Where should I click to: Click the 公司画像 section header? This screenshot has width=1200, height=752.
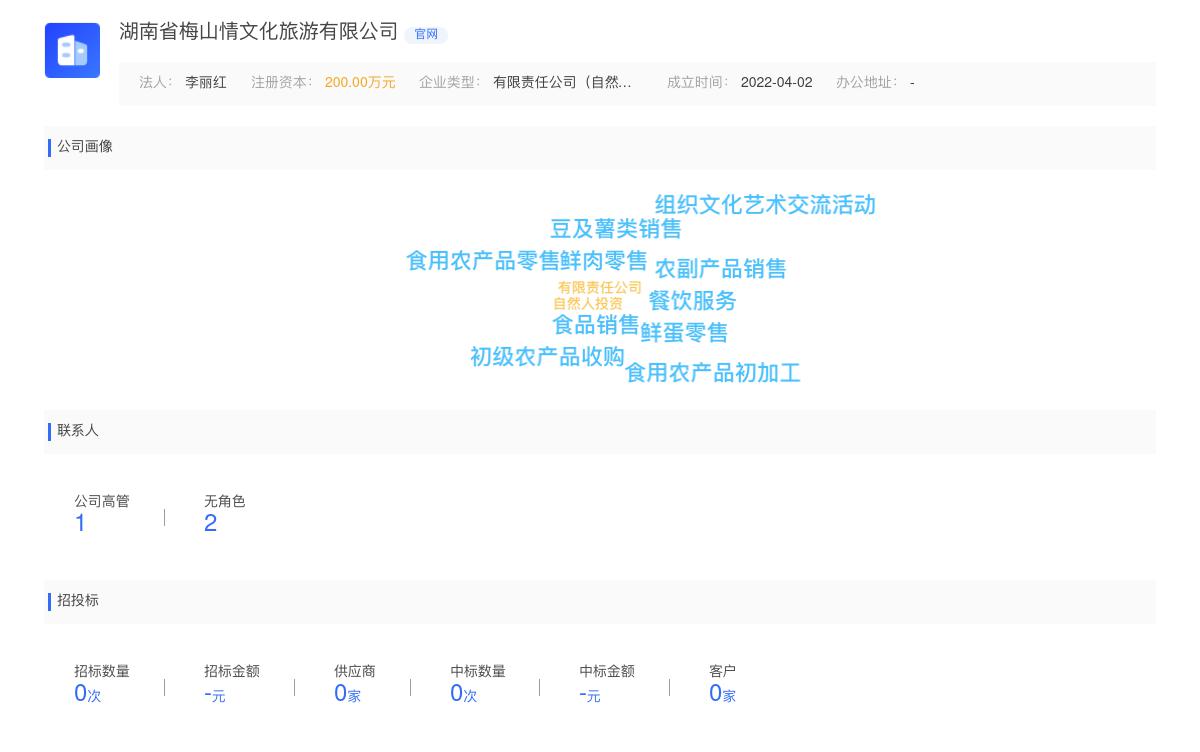[x=85, y=146]
